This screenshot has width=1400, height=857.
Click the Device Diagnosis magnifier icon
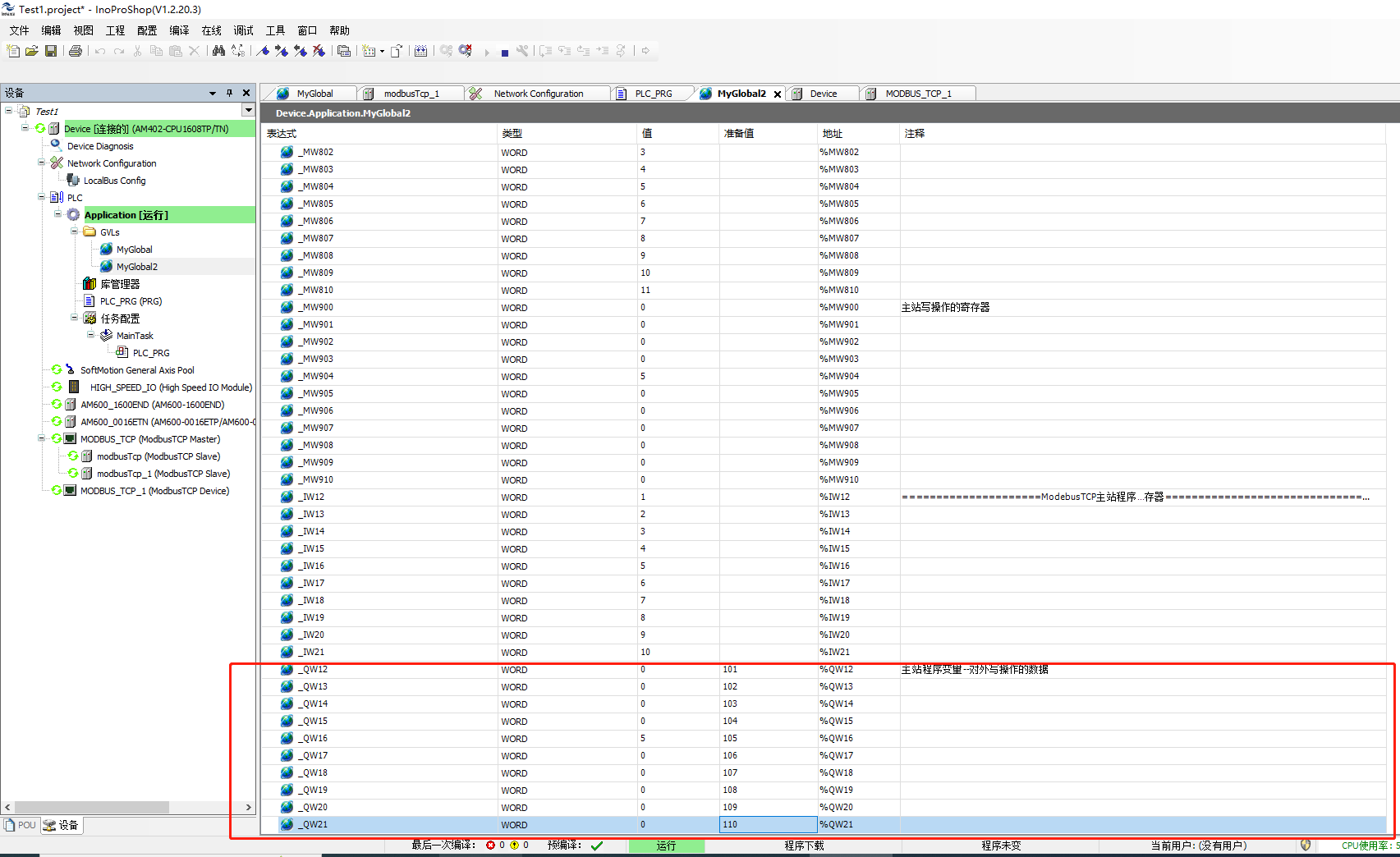56,145
